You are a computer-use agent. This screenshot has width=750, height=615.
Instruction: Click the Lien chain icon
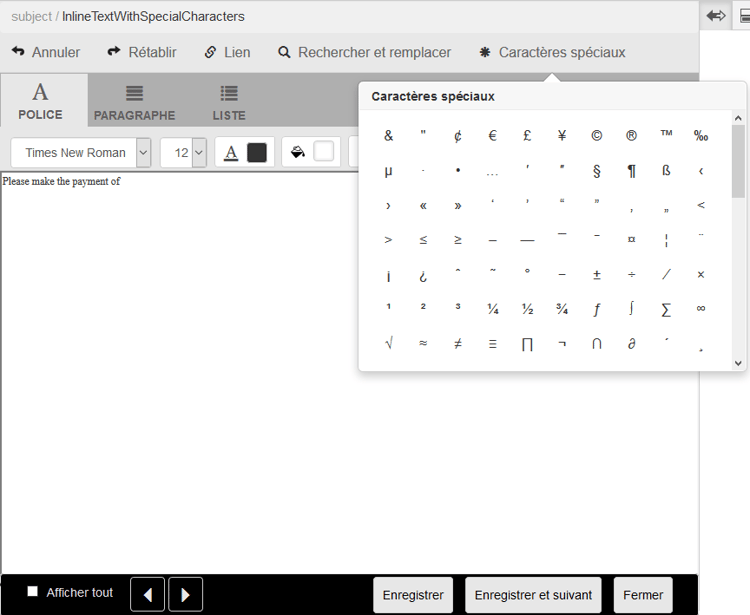[210, 52]
